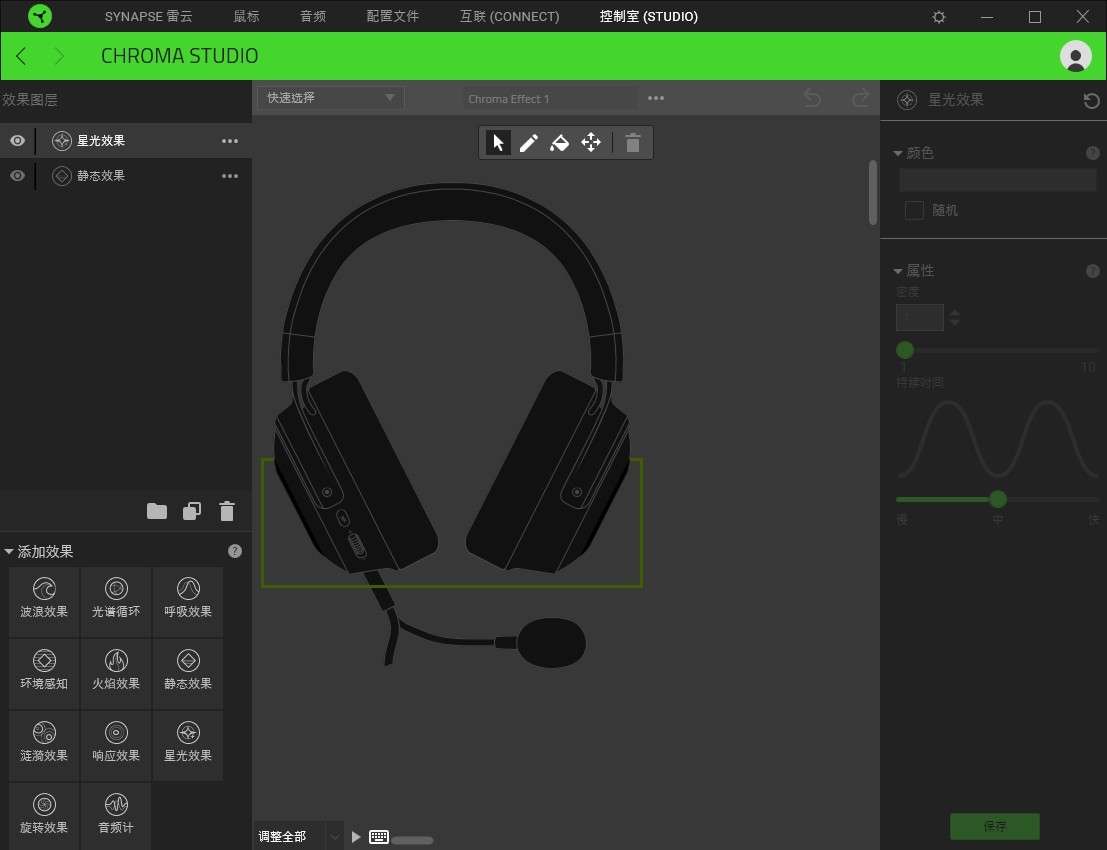Select the pencil paint tool
1107x850 pixels.
[529, 143]
